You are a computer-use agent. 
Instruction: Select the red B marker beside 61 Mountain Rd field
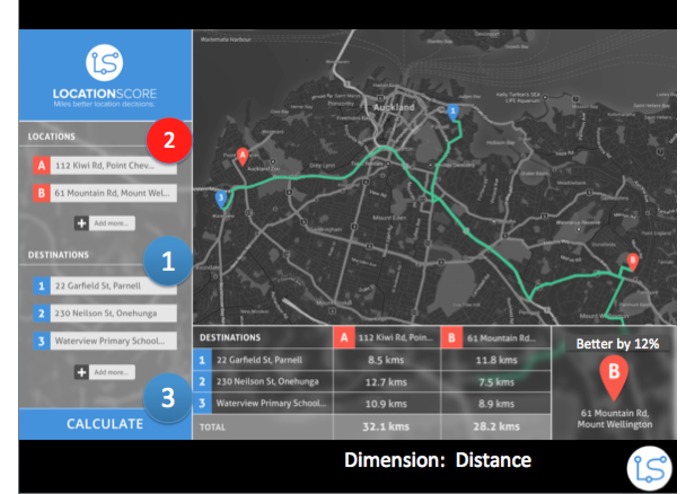[x=41, y=193]
